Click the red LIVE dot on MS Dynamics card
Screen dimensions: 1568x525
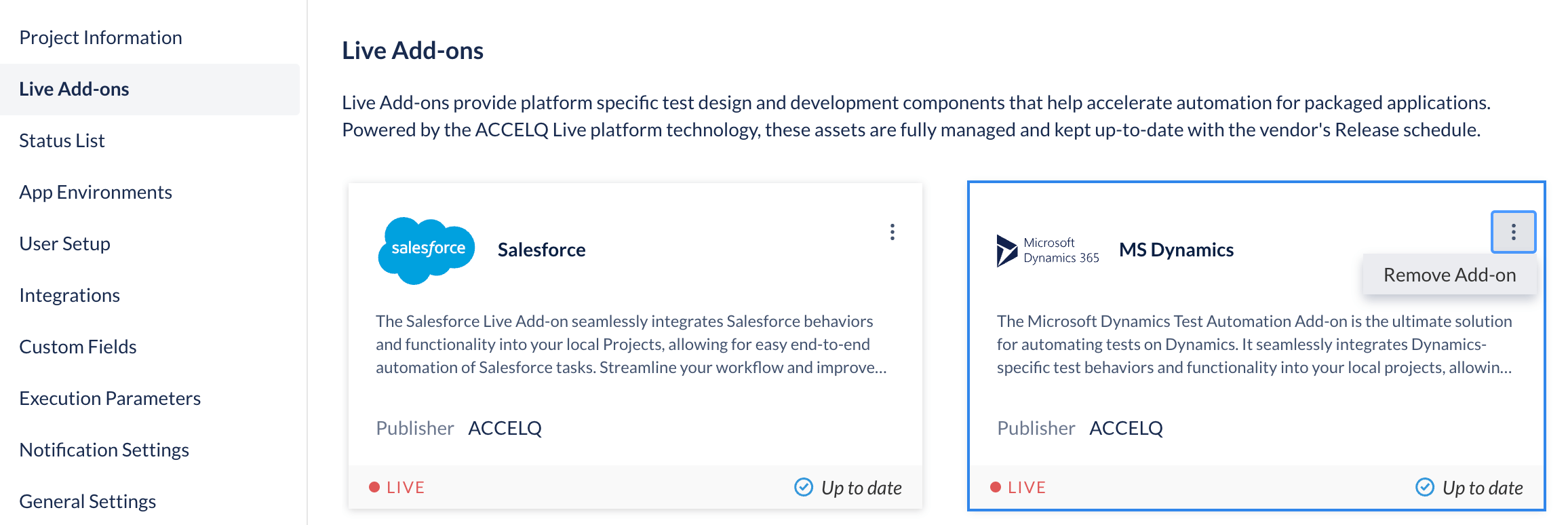click(x=995, y=487)
